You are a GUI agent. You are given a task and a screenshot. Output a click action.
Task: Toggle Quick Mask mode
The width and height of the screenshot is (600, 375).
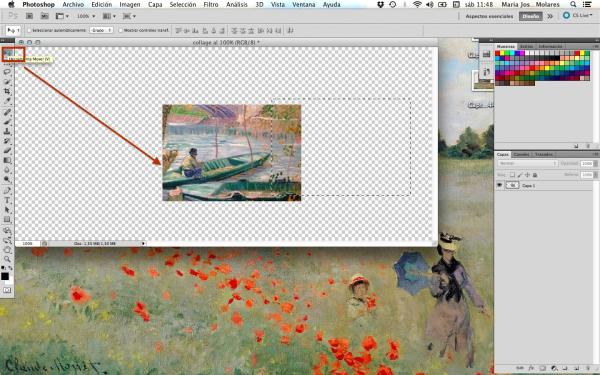[x=7, y=290]
